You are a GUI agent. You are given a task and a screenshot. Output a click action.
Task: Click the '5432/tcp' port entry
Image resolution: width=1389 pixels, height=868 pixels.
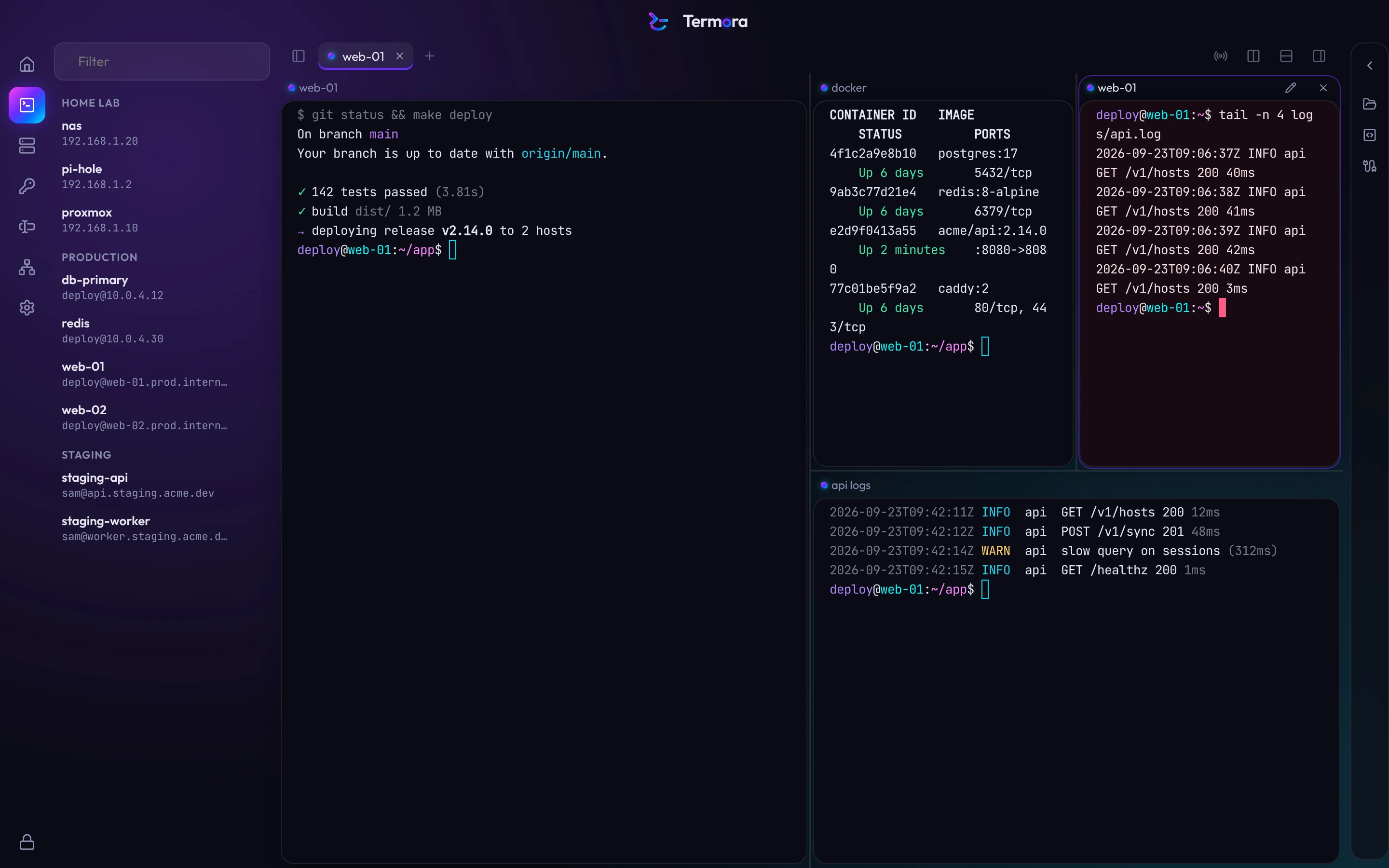1003,173
